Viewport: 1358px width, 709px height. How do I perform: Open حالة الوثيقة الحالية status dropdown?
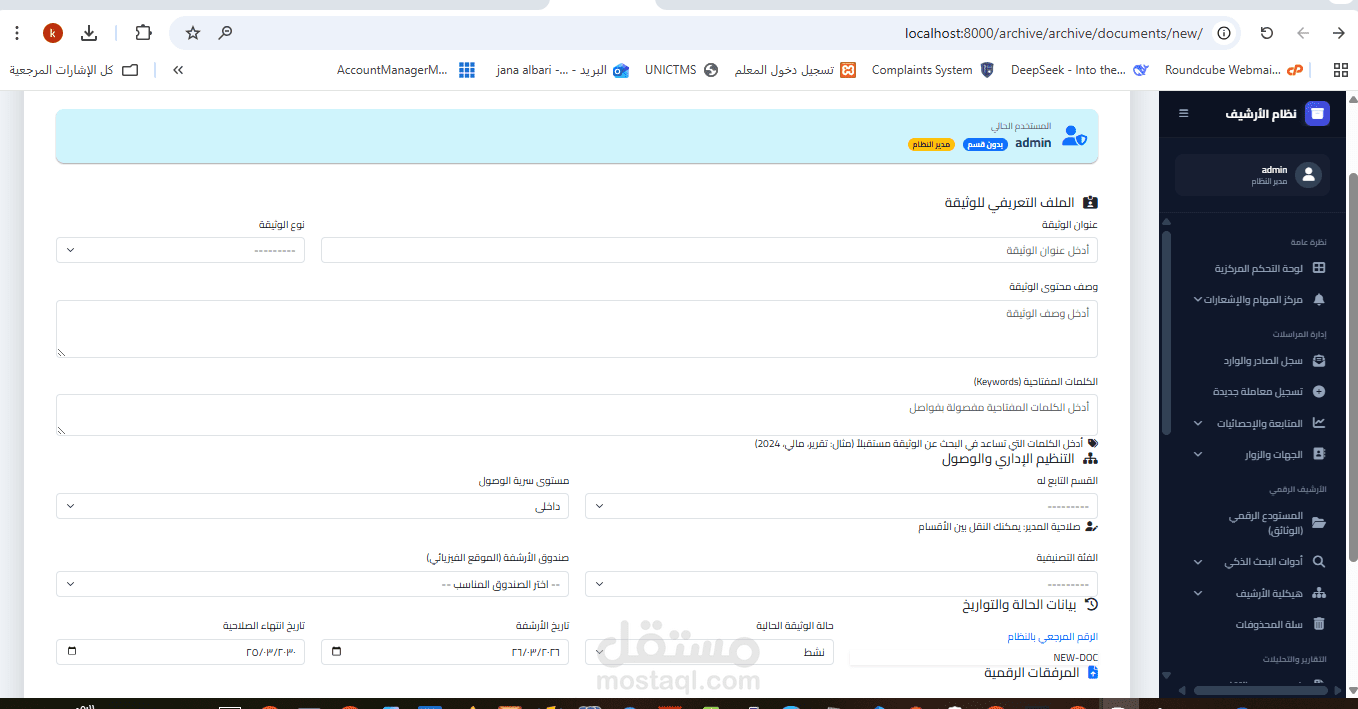point(709,652)
